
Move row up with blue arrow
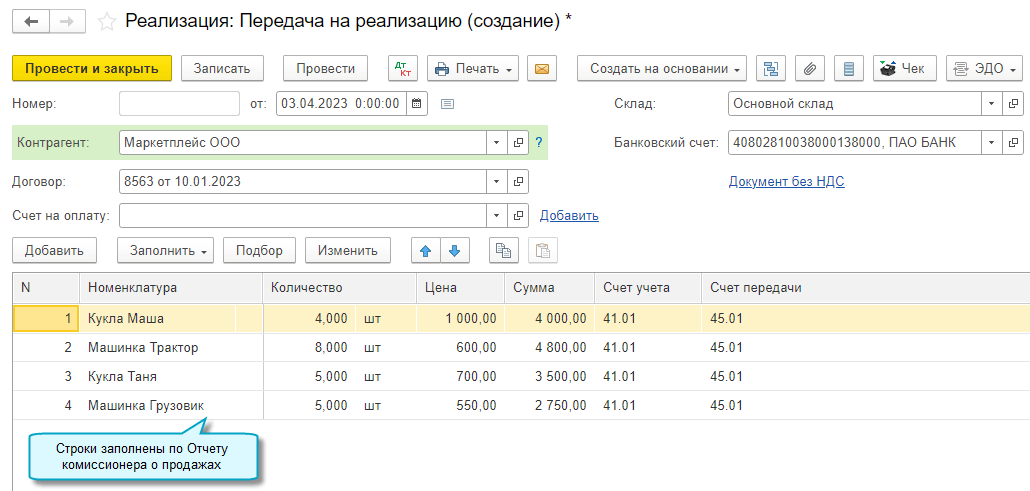click(x=426, y=250)
